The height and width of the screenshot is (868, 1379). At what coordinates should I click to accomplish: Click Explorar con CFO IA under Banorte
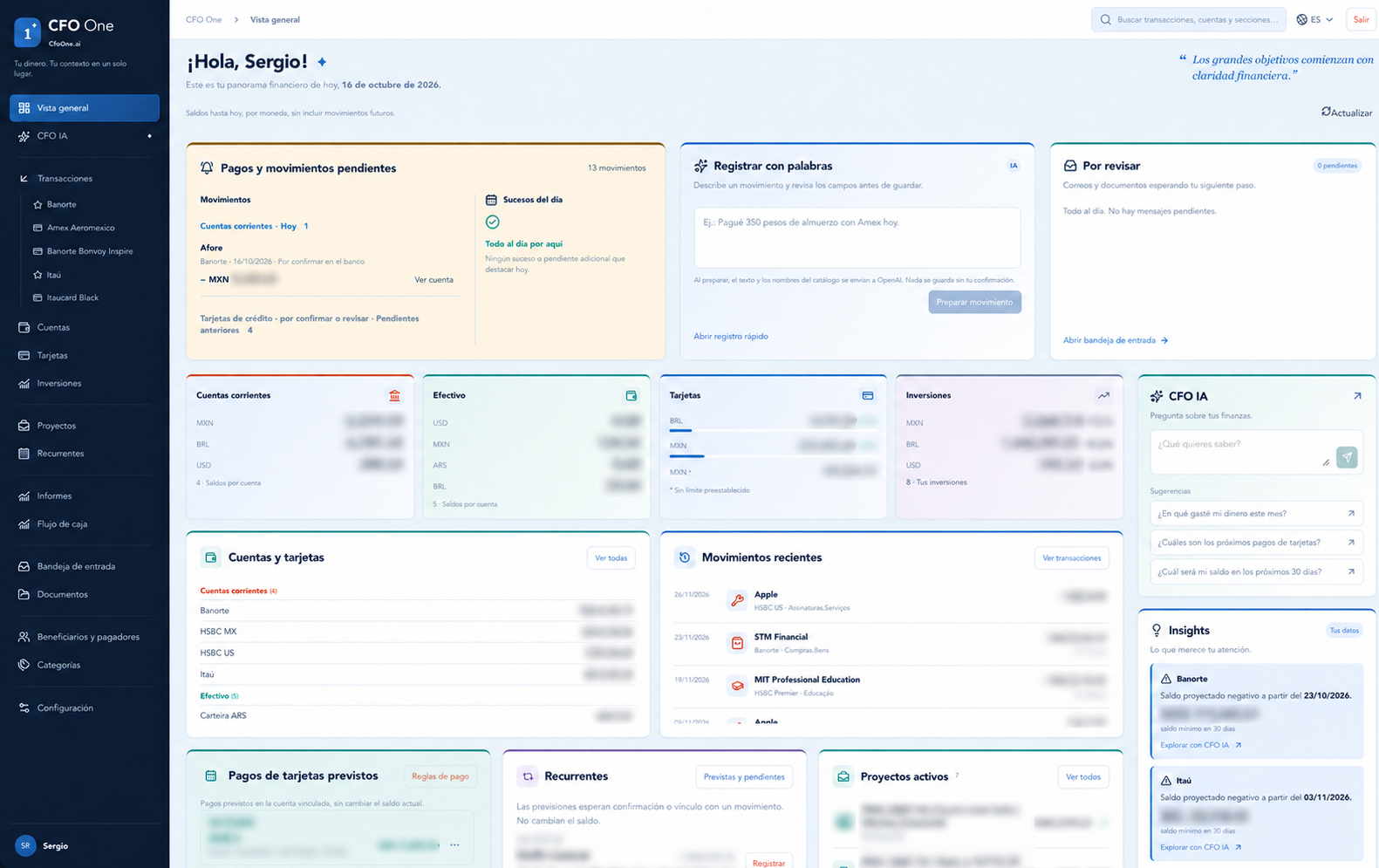tap(1200, 745)
